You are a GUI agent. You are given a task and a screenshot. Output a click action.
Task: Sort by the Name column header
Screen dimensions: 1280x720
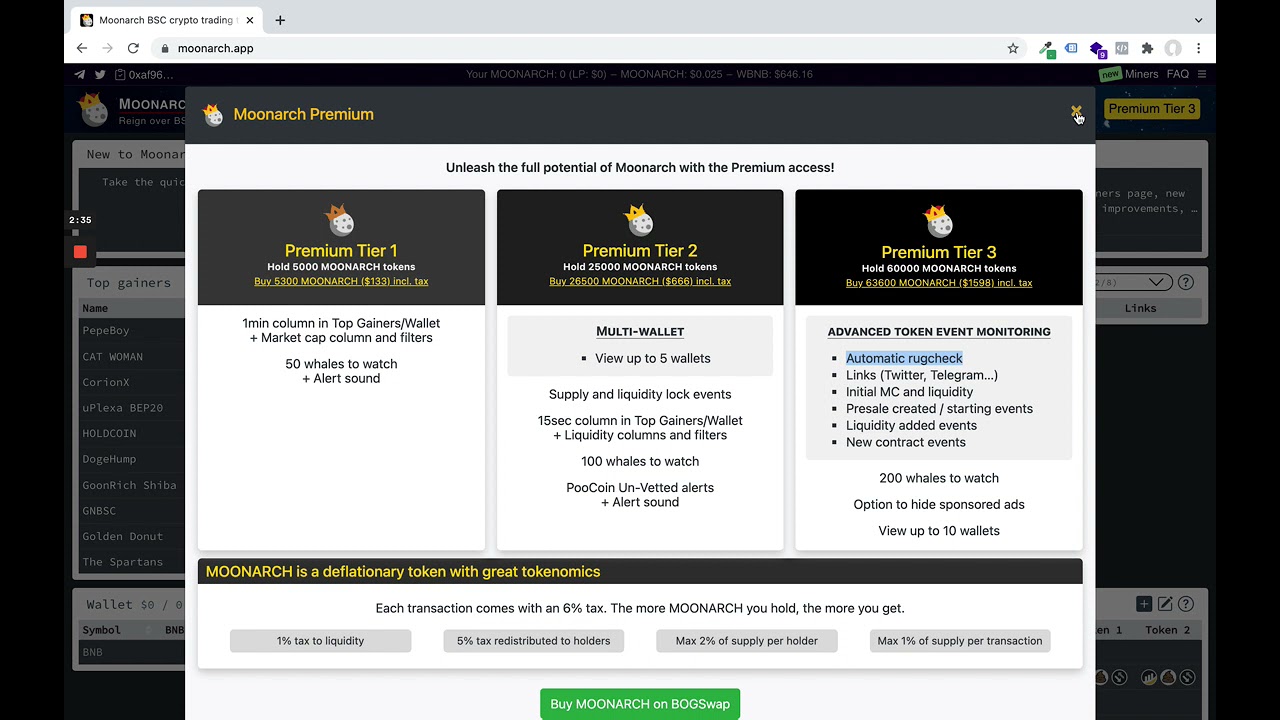coord(95,308)
